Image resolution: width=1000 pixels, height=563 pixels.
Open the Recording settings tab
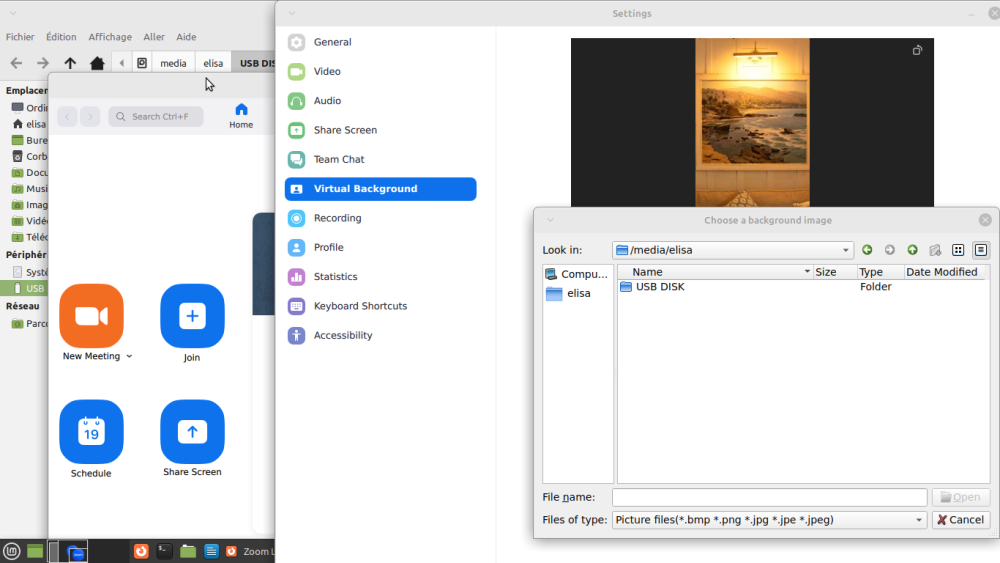click(x=337, y=218)
